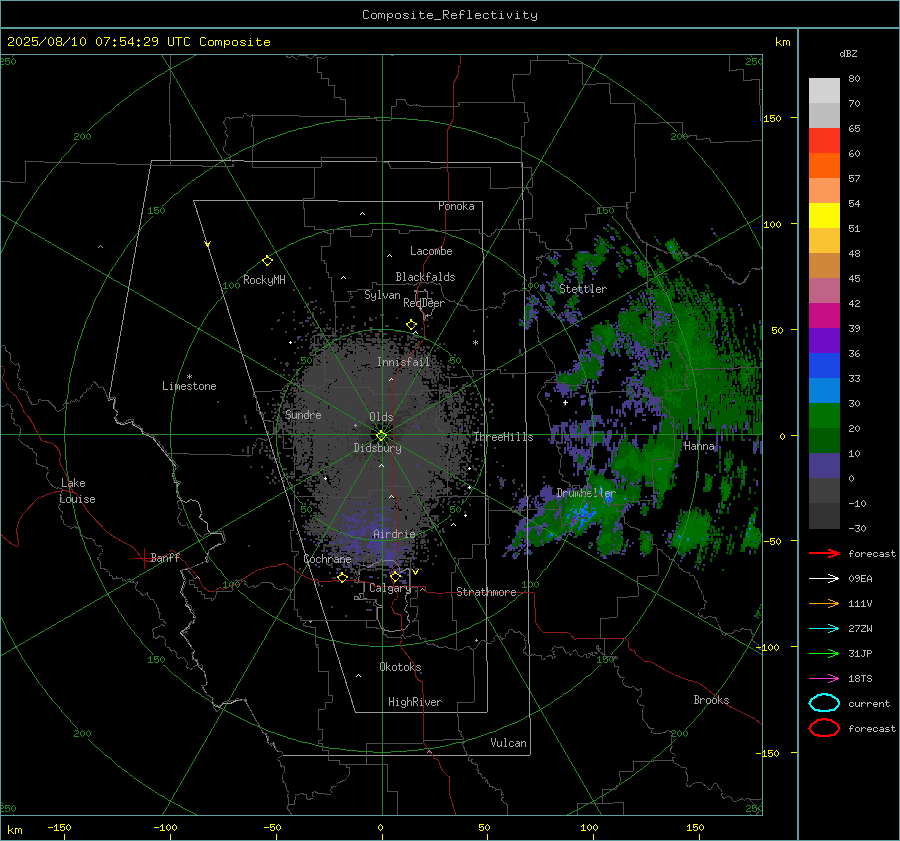Screen dimensions: 900x841
Task: Click the Drumheller label on the map
Action: [x=585, y=493]
